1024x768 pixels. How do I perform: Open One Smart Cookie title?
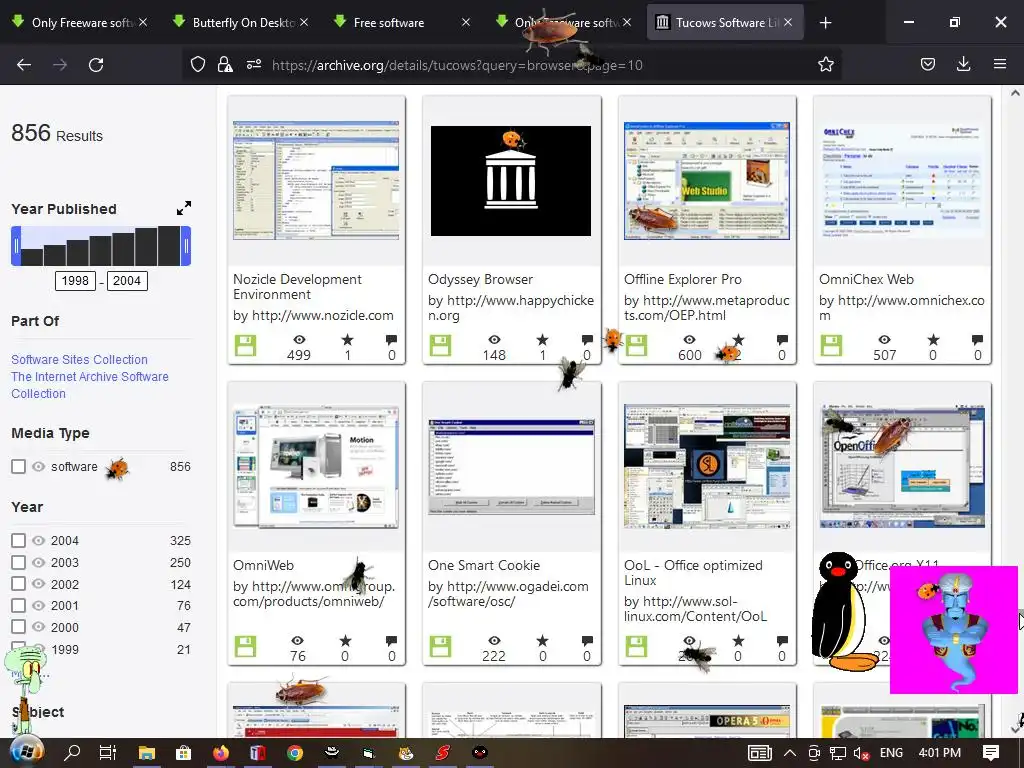[x=484, y=566]
